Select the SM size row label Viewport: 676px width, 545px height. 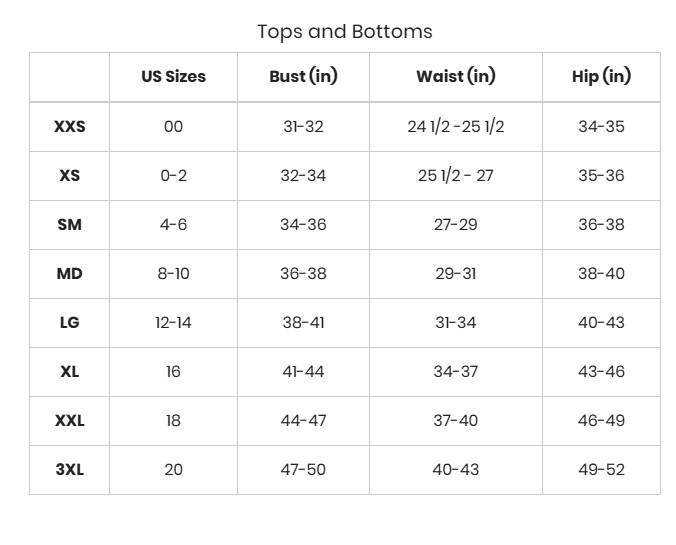tap(69, 225)
